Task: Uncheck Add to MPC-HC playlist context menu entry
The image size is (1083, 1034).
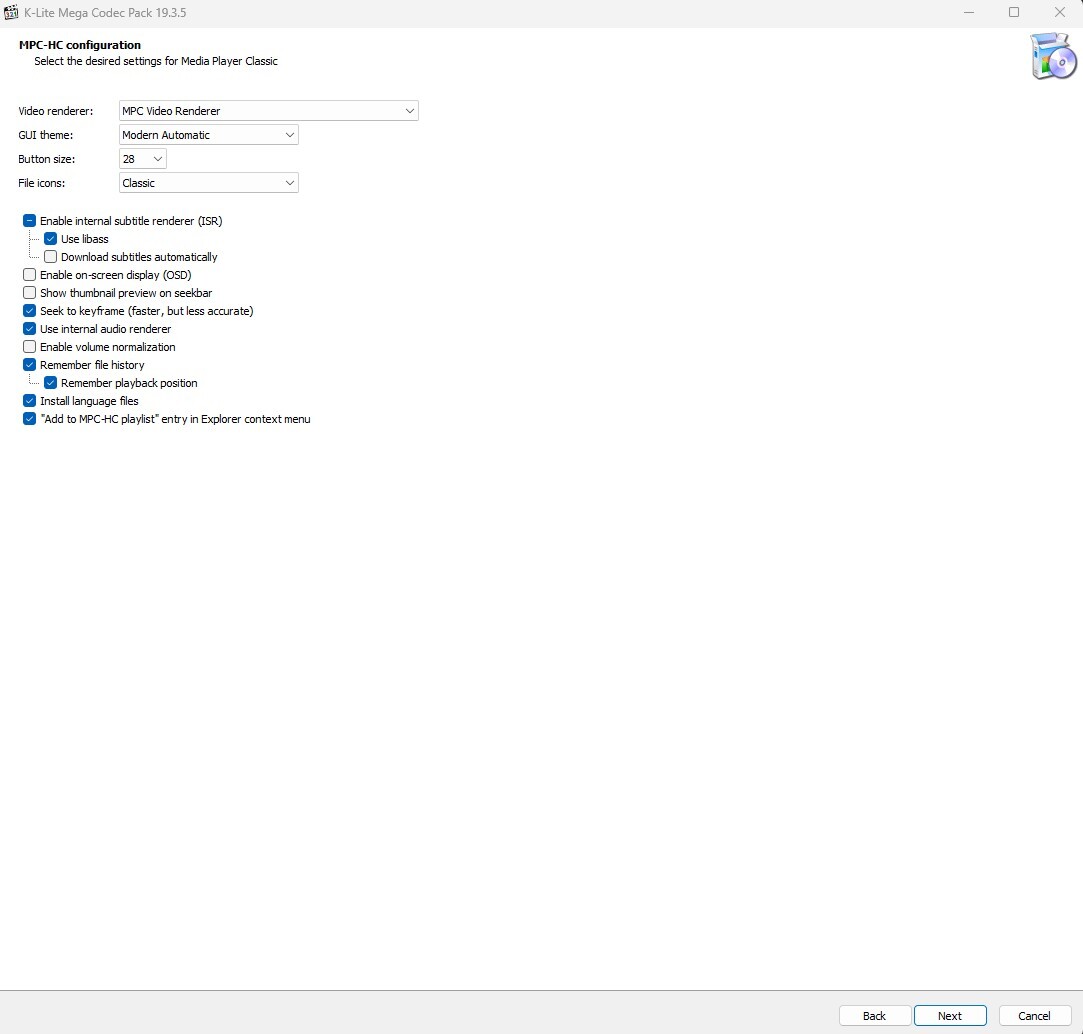Action: pos(30,419)
